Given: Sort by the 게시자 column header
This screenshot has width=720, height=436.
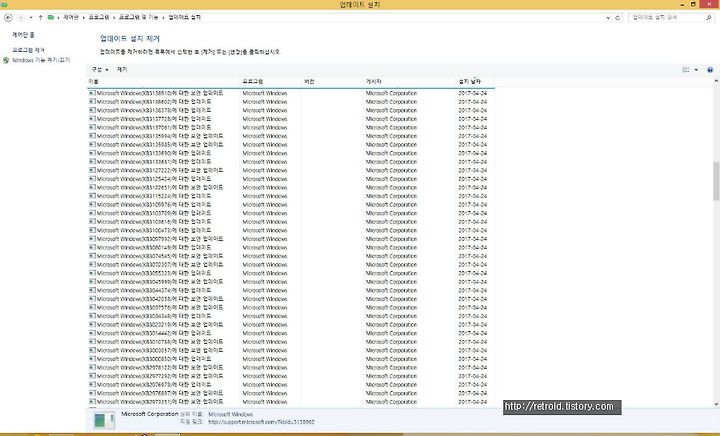Looking at the screenshot, I should point(409,81).
